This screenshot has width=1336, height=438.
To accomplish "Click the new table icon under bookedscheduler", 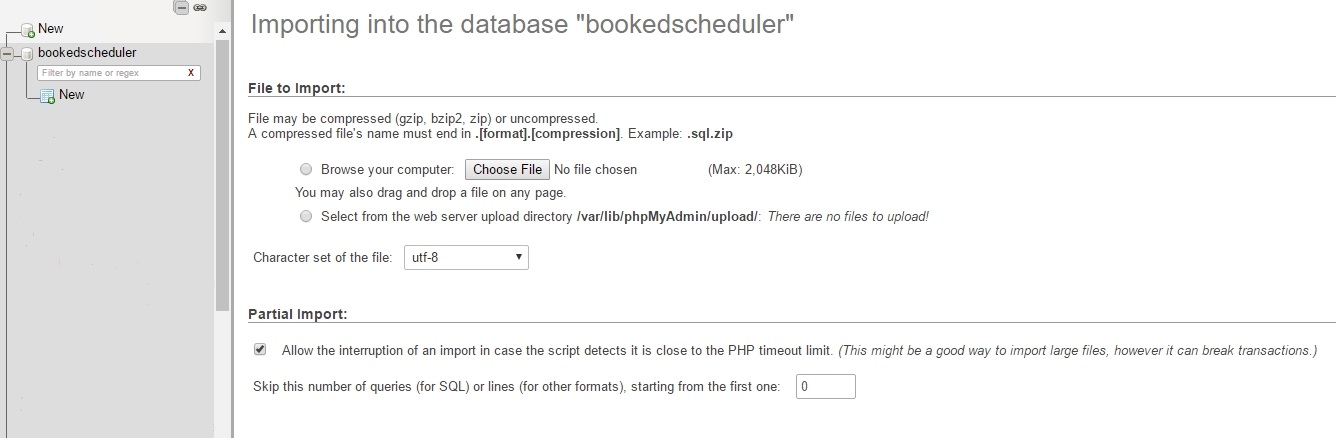I will point(47,96).
